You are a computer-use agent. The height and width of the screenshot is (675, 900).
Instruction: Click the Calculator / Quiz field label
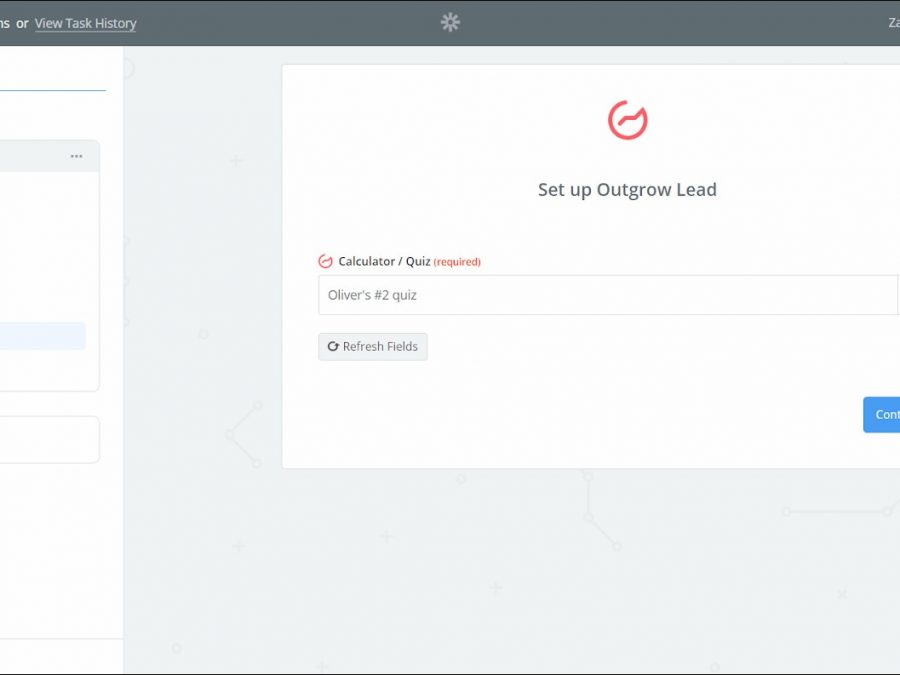[x=384, y=262]
